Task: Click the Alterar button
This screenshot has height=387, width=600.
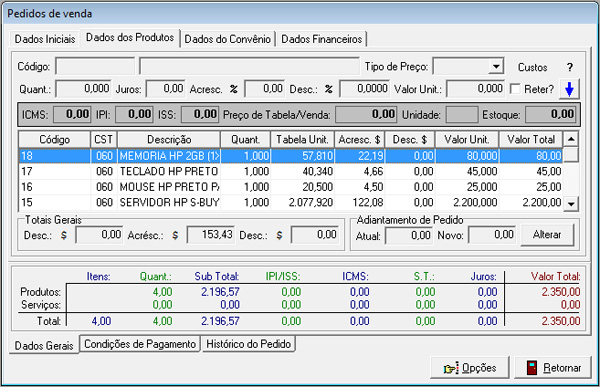Action: pos(547,235)
